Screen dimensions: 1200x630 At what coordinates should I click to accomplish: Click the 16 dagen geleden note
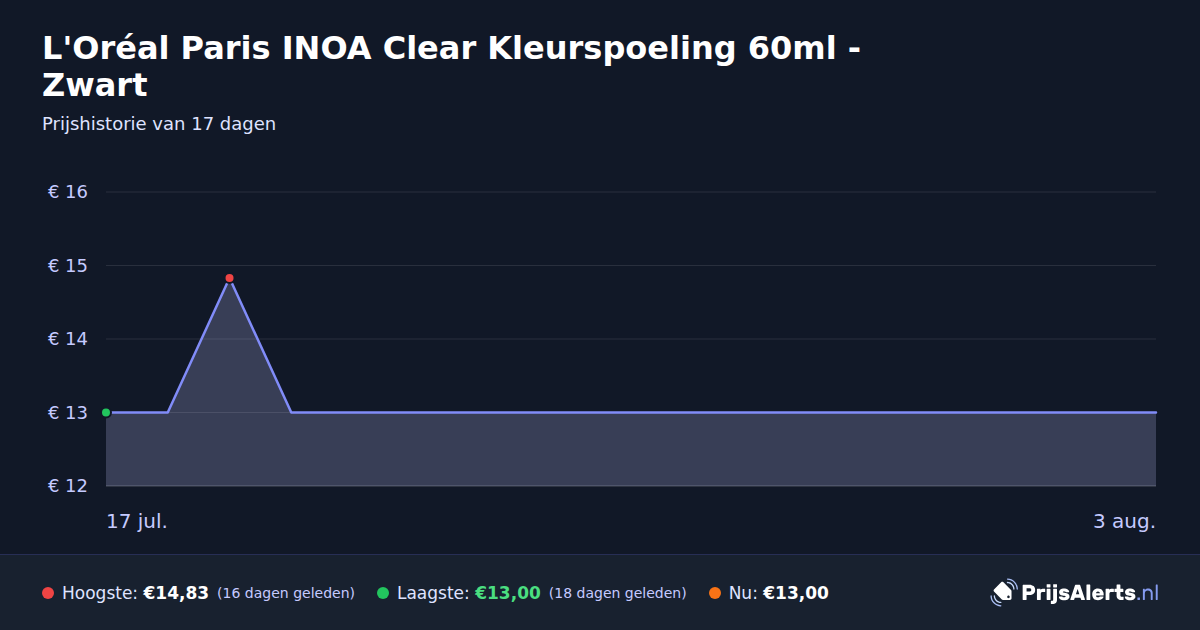pos(286,593)
